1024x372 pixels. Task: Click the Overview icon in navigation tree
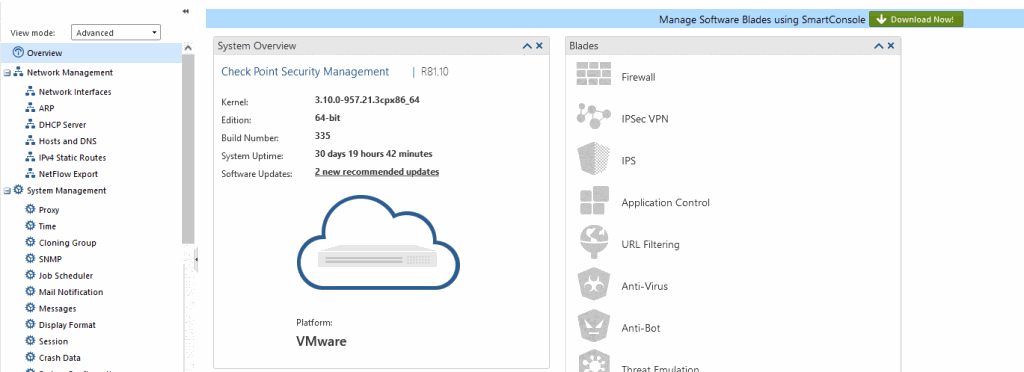click(18, 53)
